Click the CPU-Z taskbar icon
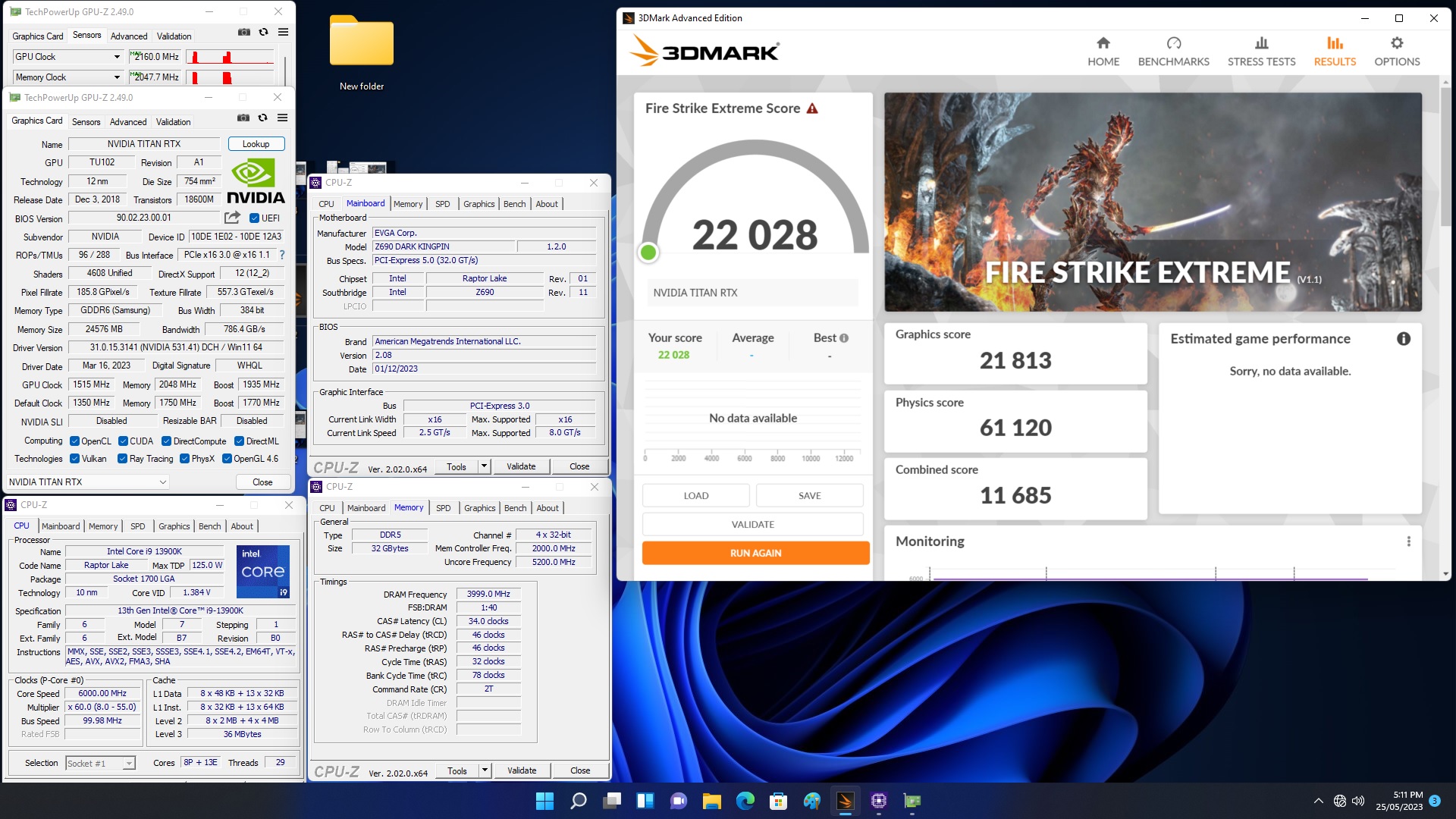This screenshot has width=1456, height=819. (878, 801)
